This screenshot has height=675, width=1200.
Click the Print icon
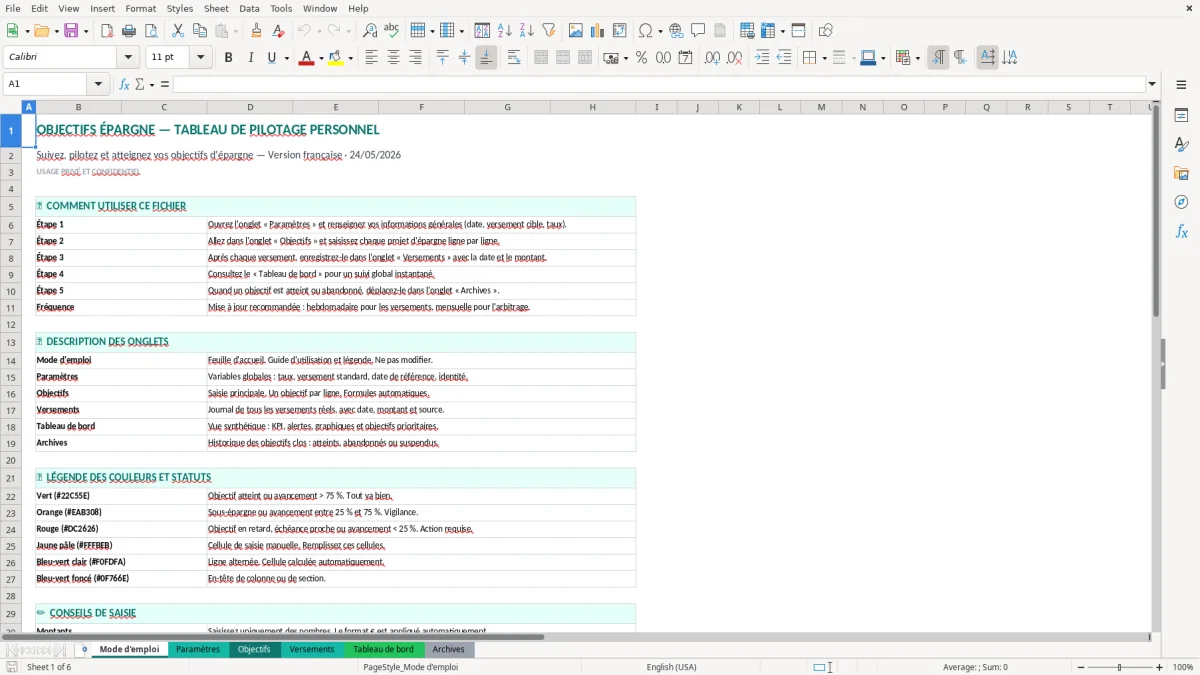(128, 31)
